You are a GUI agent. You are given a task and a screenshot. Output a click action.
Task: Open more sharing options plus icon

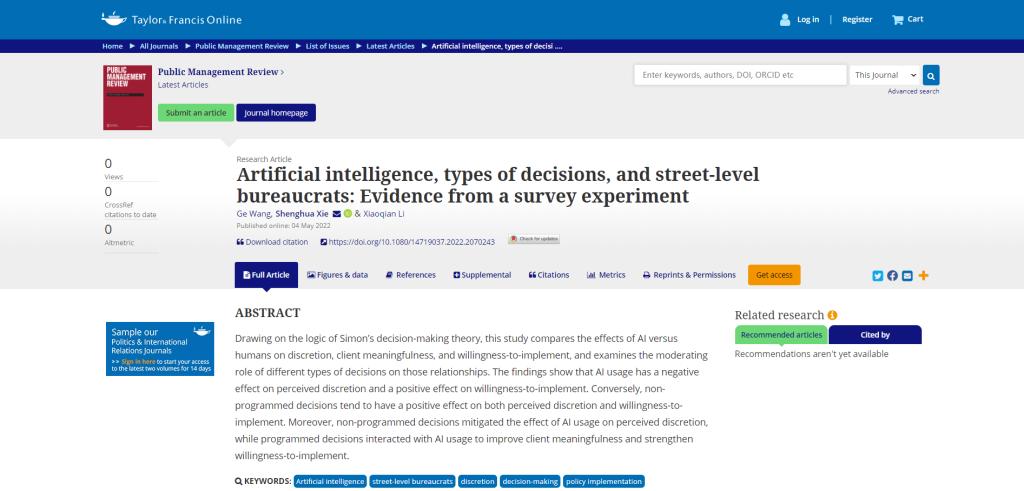click(x=923, y=276)
